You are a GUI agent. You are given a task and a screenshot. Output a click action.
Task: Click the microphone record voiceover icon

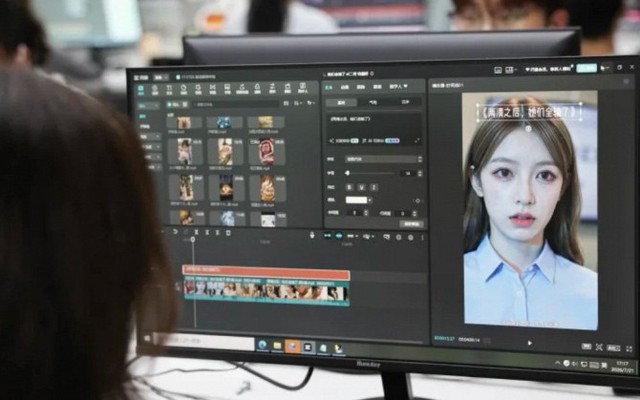(312, 235)
